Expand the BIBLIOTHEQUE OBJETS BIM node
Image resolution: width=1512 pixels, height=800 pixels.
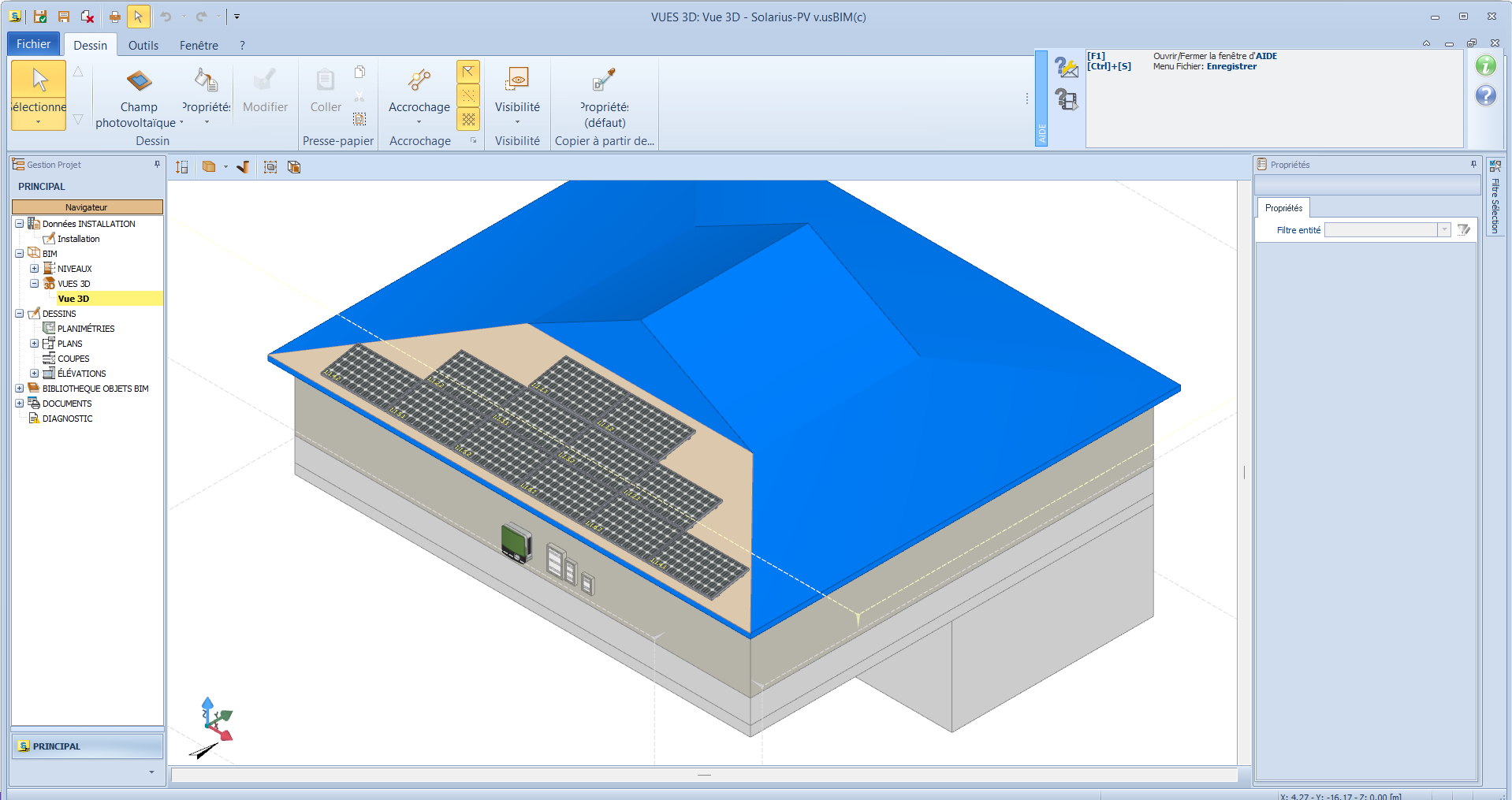pyautogui.click(x=20, y=389)
